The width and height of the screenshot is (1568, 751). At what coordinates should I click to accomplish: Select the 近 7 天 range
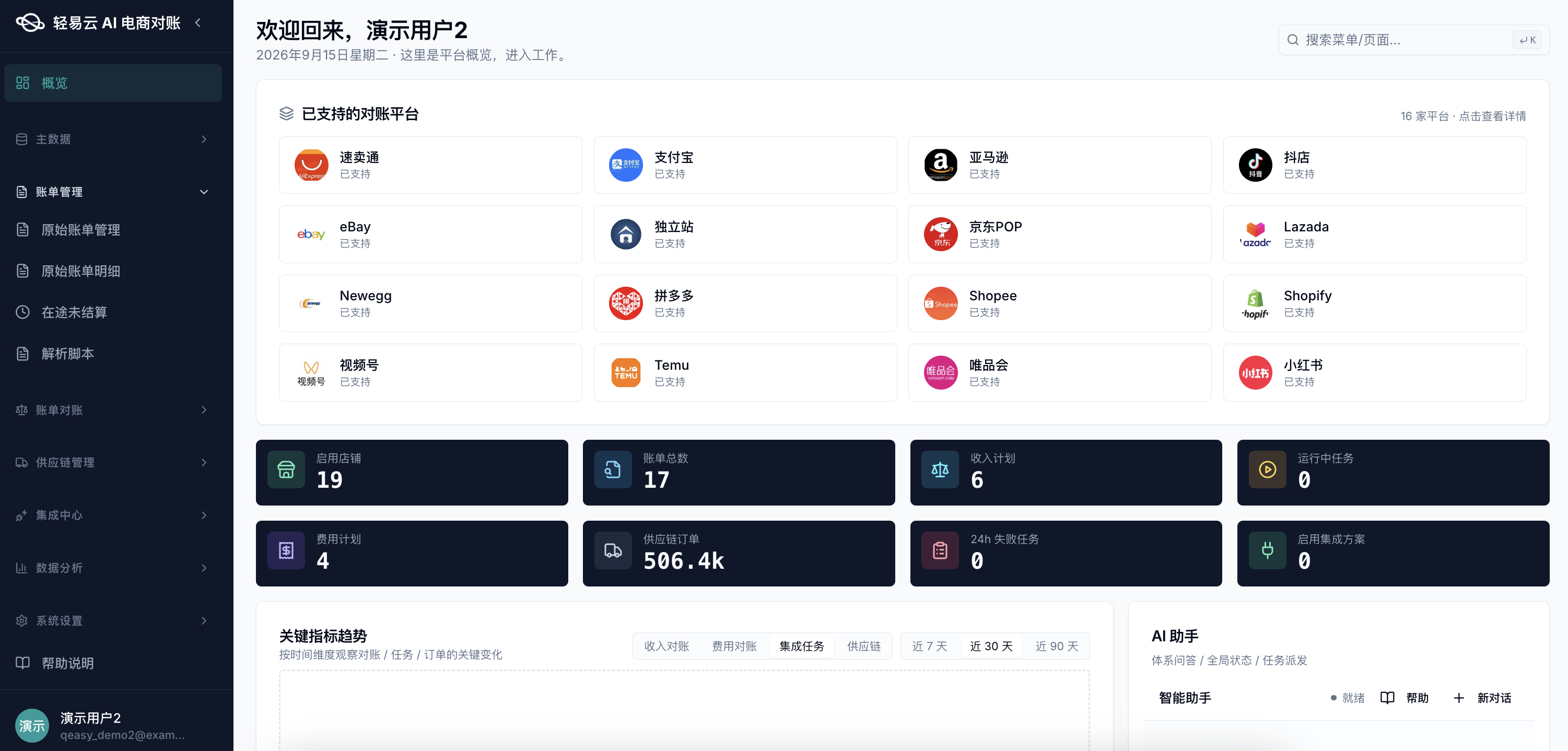pyautogui.click(x=930, y=647)
